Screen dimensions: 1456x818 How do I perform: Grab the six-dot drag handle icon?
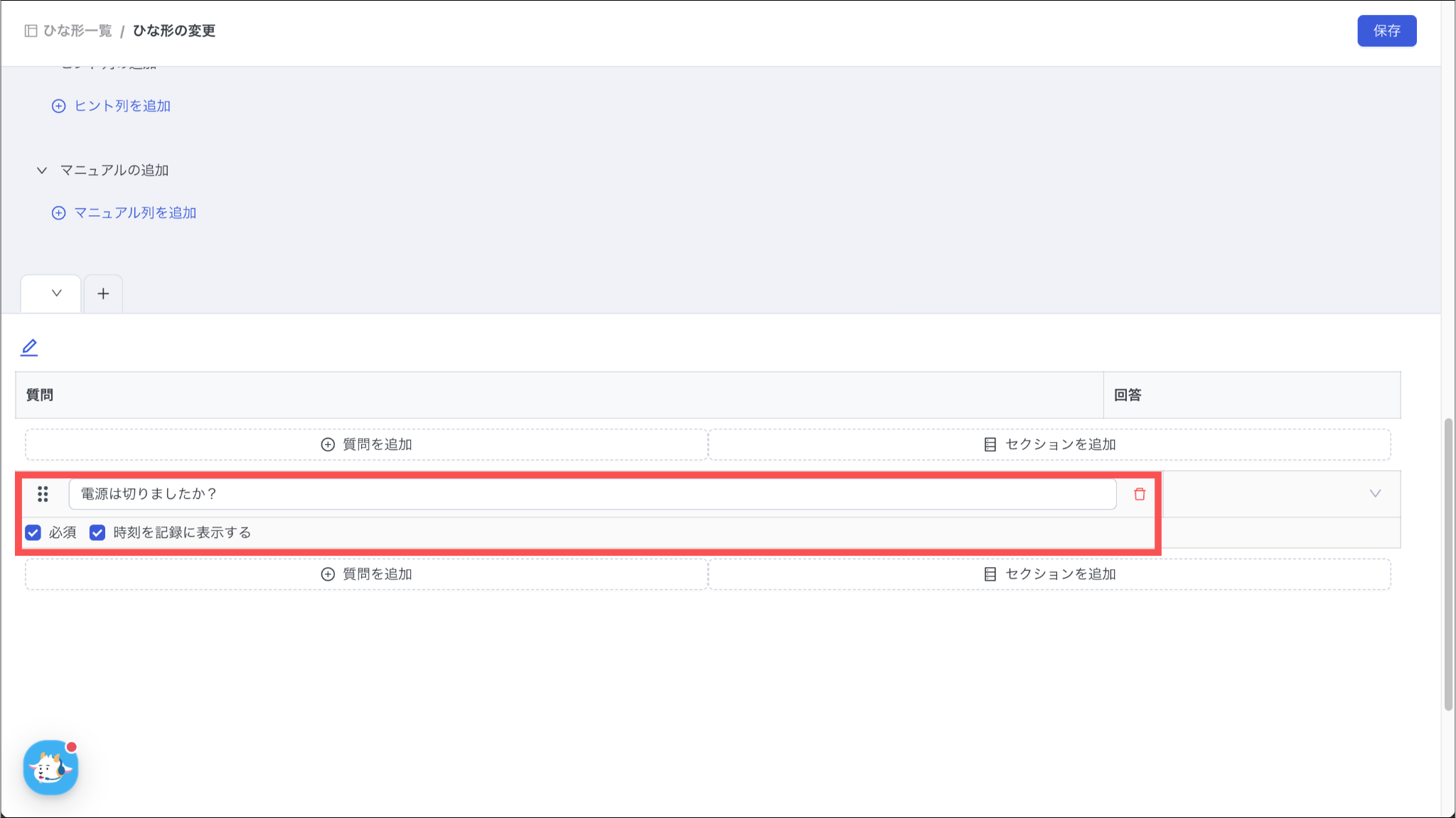coord(43,494)
